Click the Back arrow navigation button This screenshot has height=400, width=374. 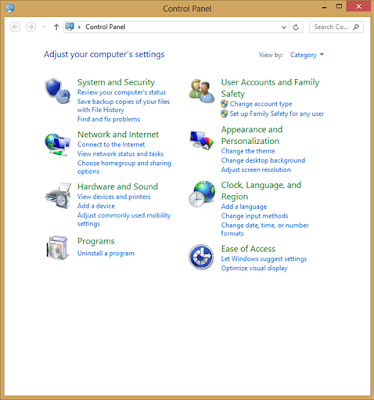[x=15, y=27]
